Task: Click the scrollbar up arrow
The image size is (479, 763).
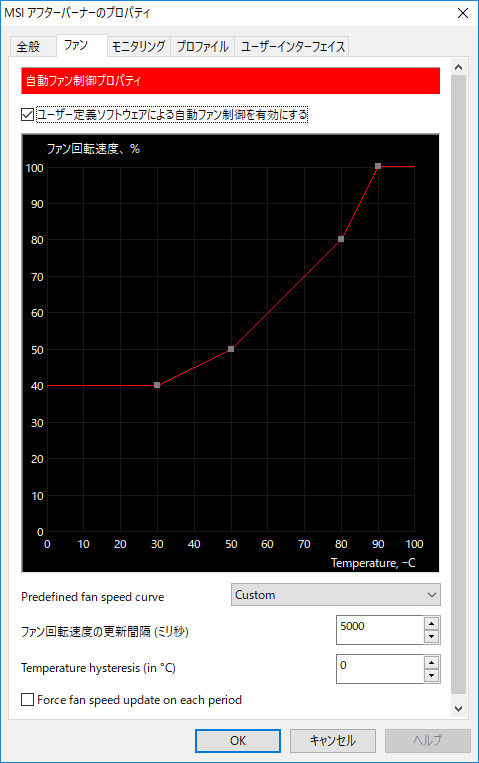Action: coord(459,68)
